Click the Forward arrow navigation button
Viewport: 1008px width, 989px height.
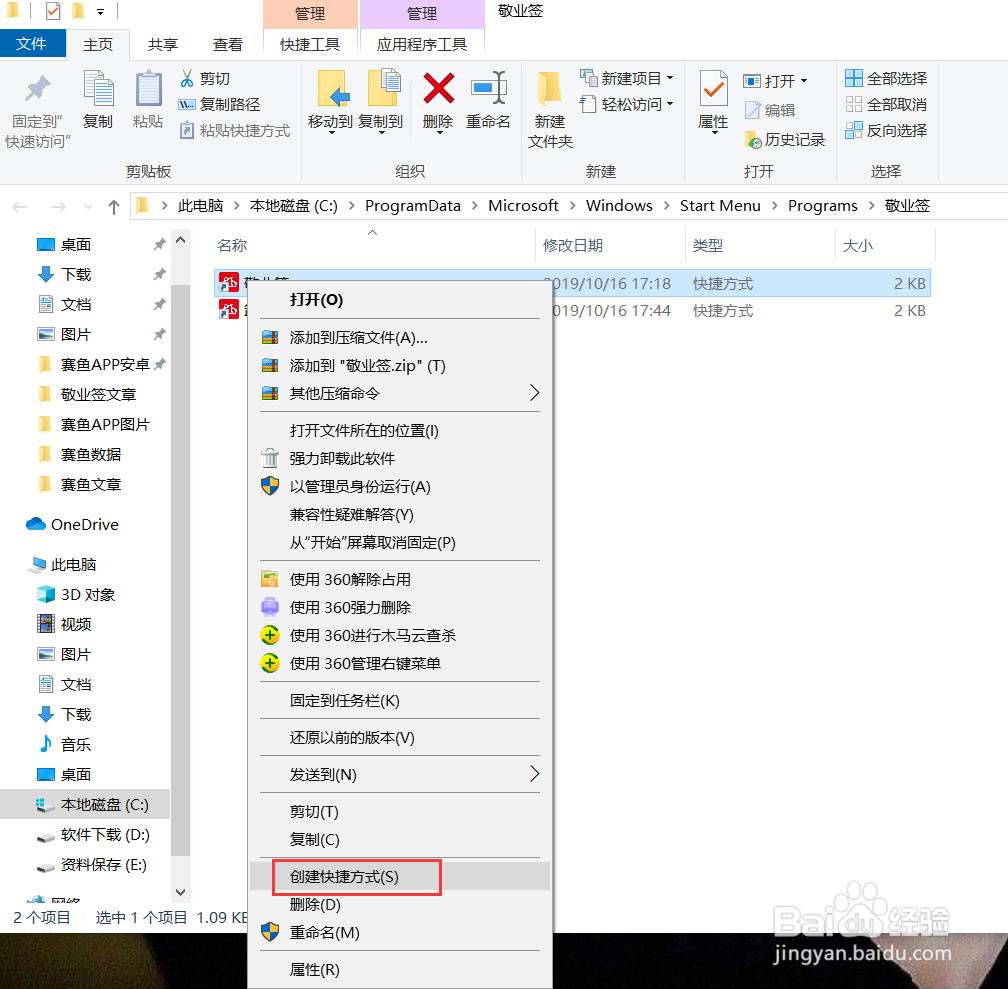(x=58, y=206)
